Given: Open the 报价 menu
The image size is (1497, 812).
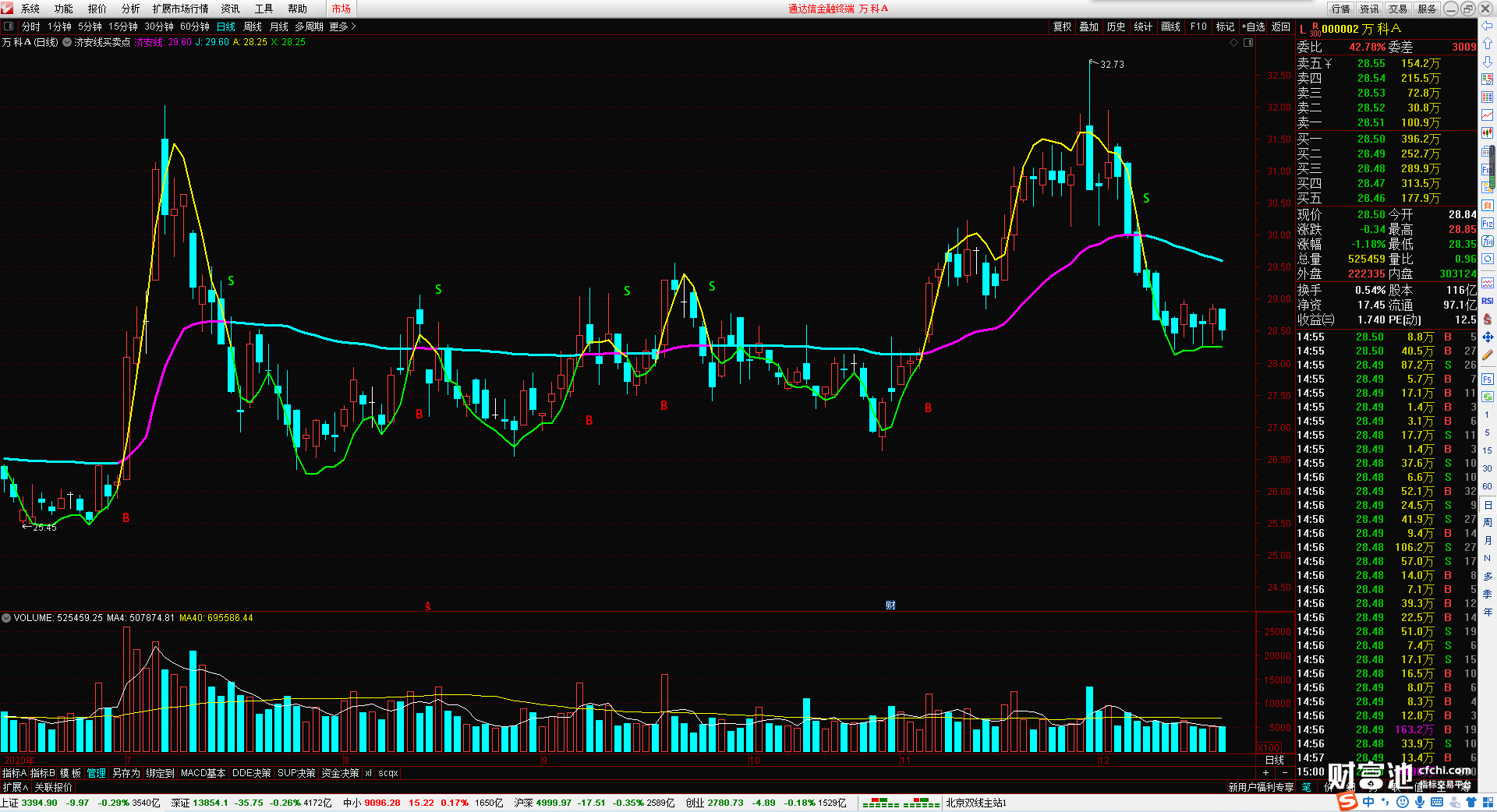Looking at the screenshot, I should (97, 9).
